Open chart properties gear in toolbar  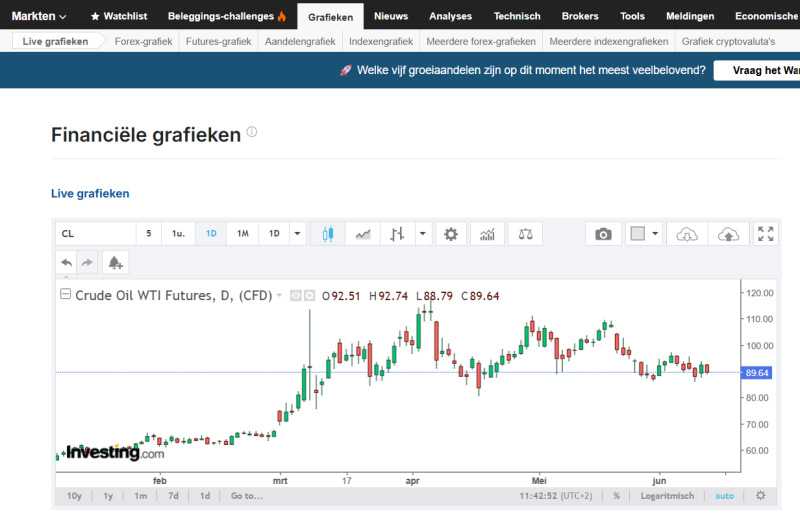click(x=451, y=234)
